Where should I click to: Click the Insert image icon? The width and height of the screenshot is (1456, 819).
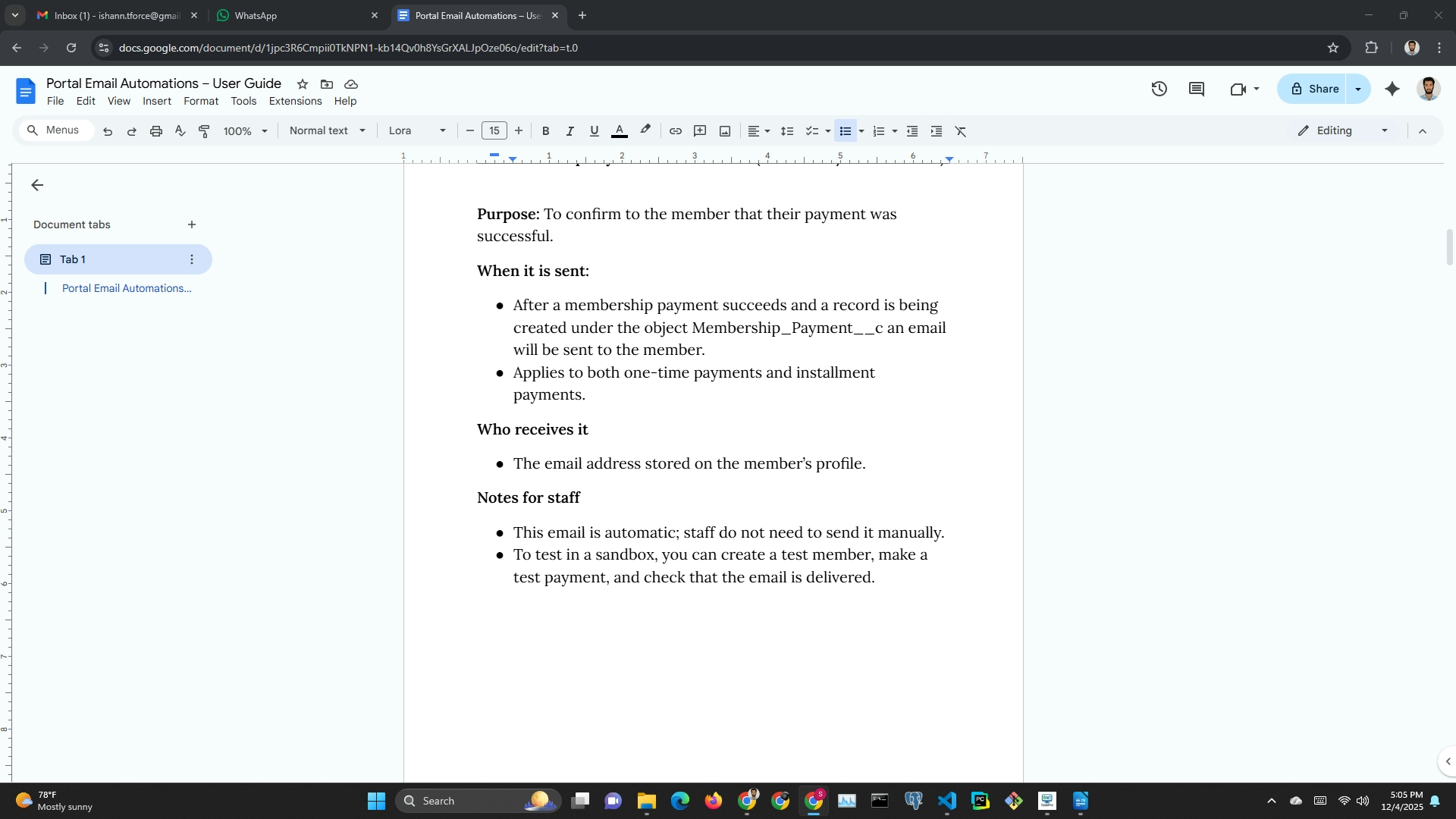point(725,131)
